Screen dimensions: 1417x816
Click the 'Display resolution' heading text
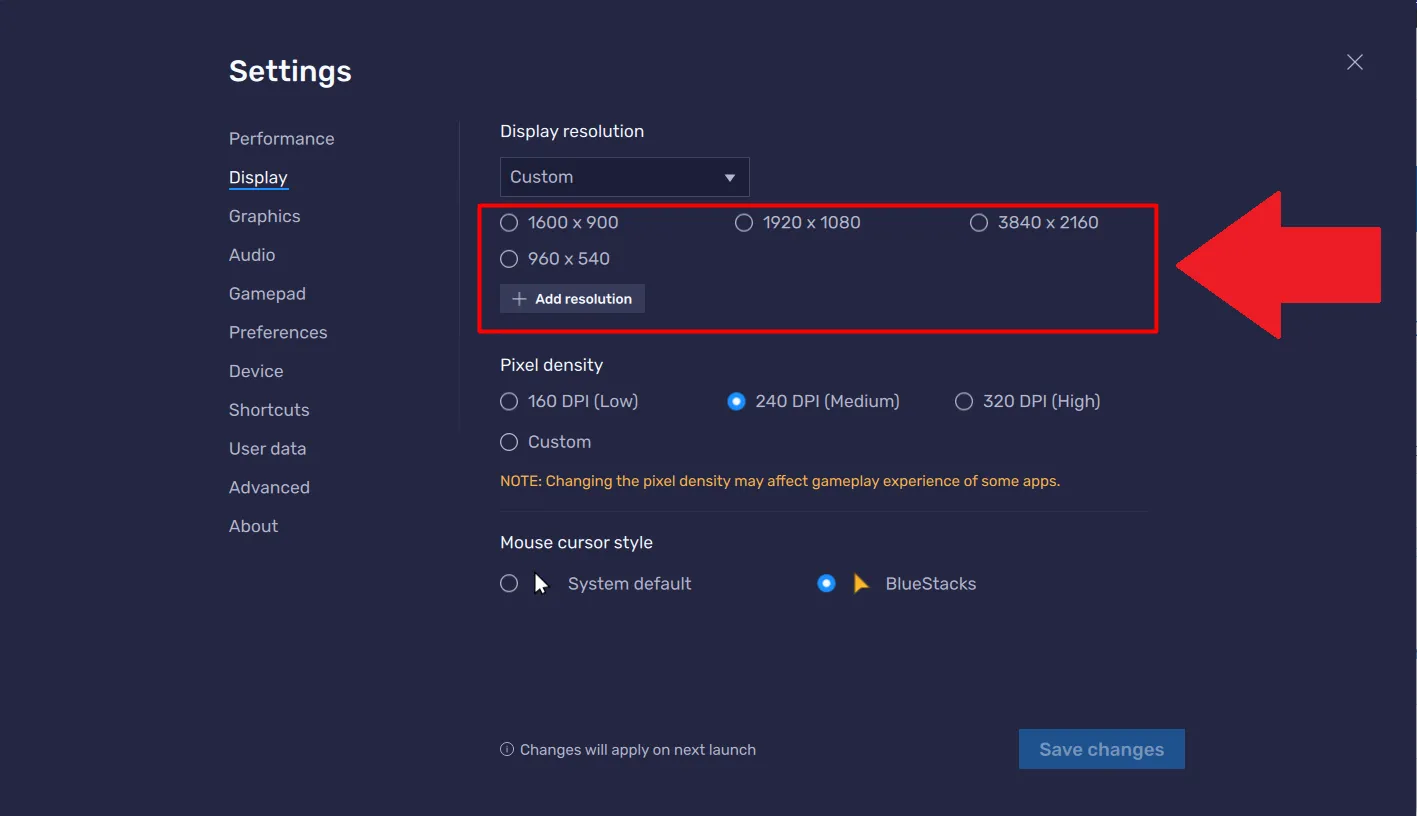(x=572, y=131)
